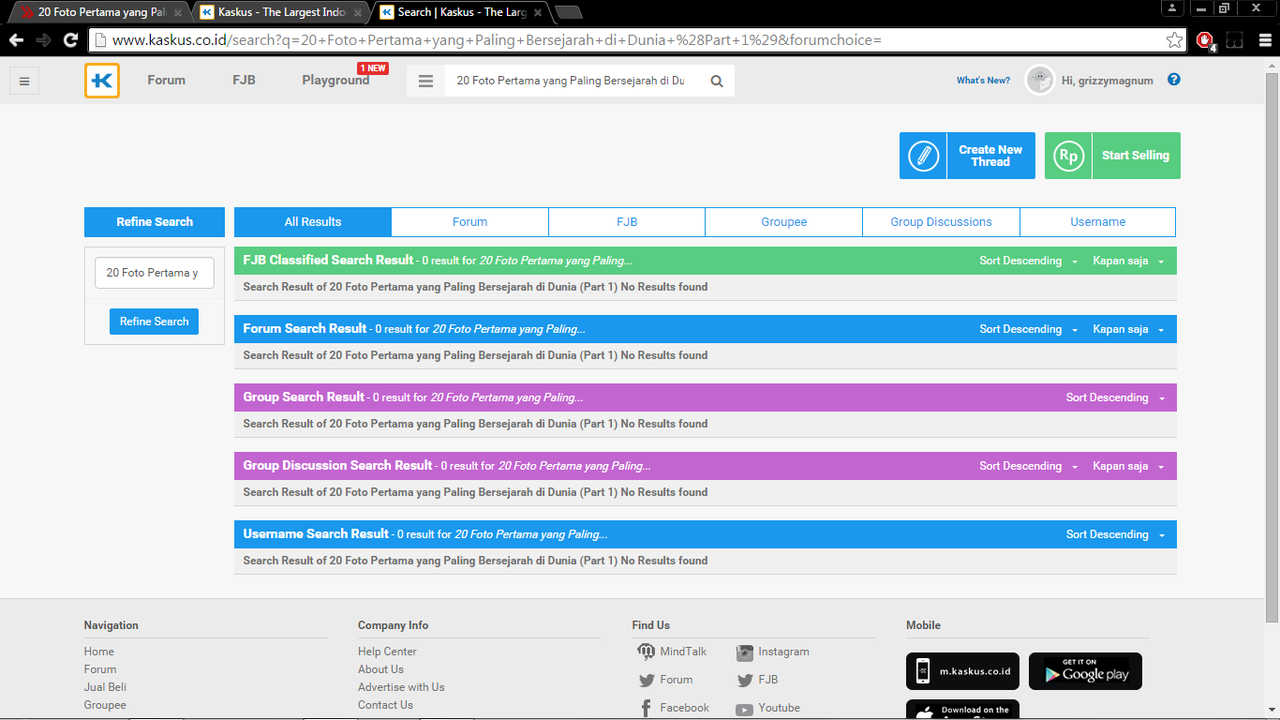This screenshot has height=720, width=1280.
Task: Bookmark page with the star icon
Action: pos(1174,40)
